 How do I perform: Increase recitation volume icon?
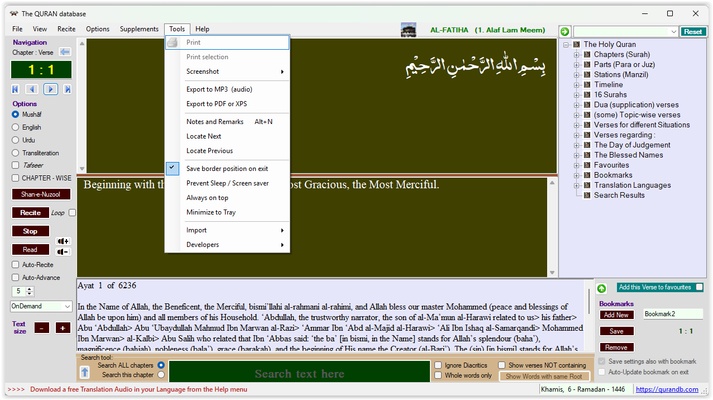pos(63,241)
